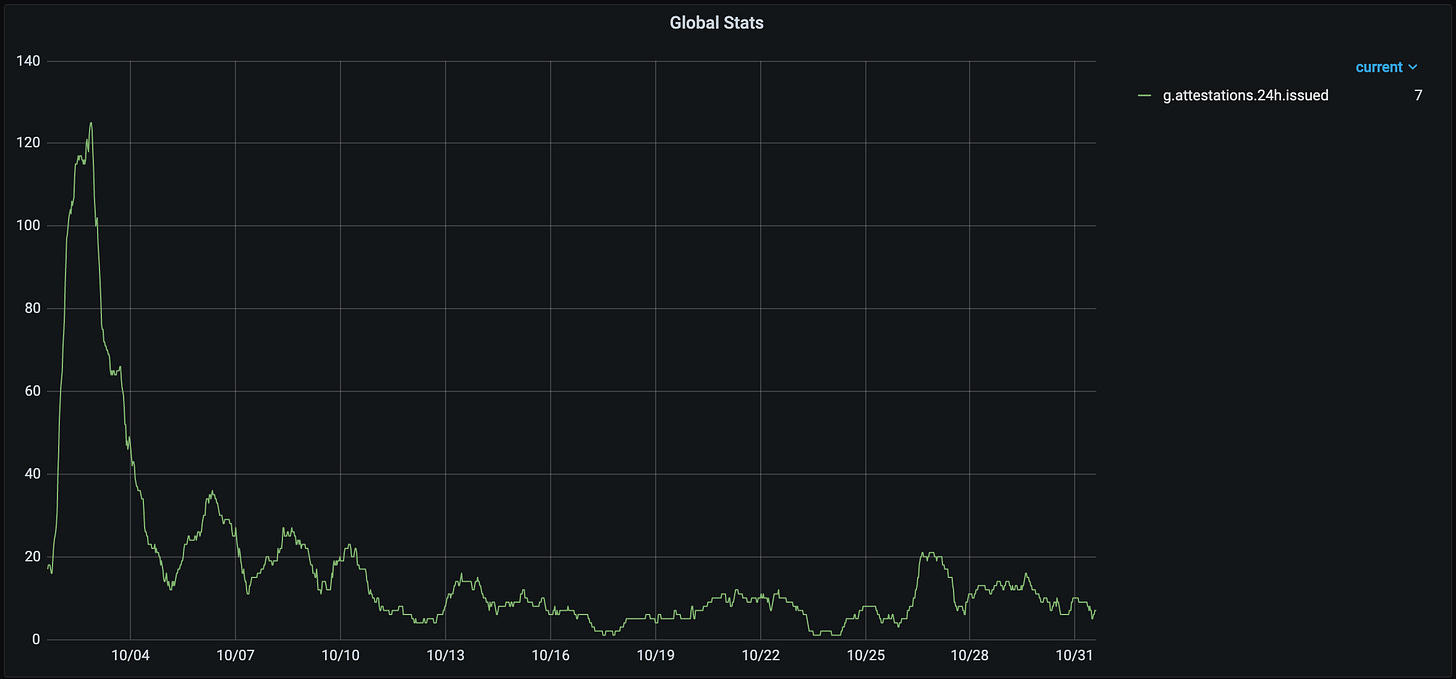Open the 'current' legend sort dropdown
The image size is (1456, 679).
1386,67
